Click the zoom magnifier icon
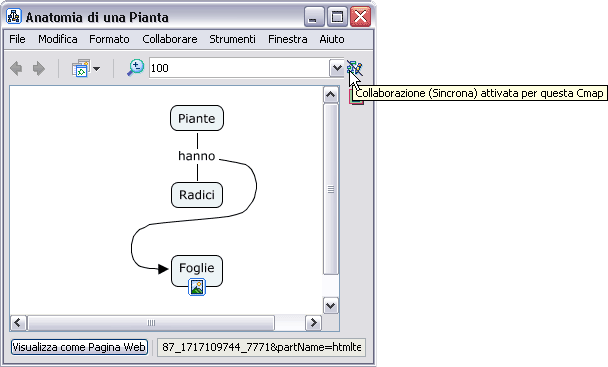Screen dimensions: 608x367 (x=135, y=68)
